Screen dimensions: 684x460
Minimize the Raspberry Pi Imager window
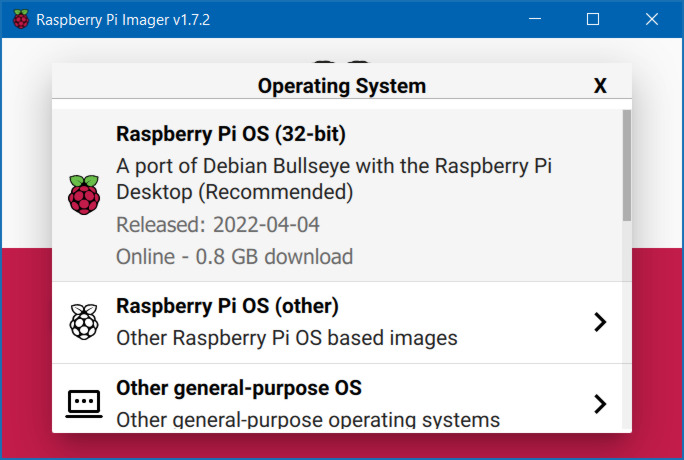tap(537, 19)
